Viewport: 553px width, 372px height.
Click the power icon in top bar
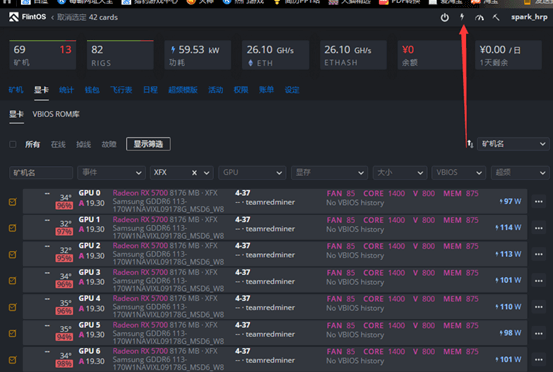[445, 17]
